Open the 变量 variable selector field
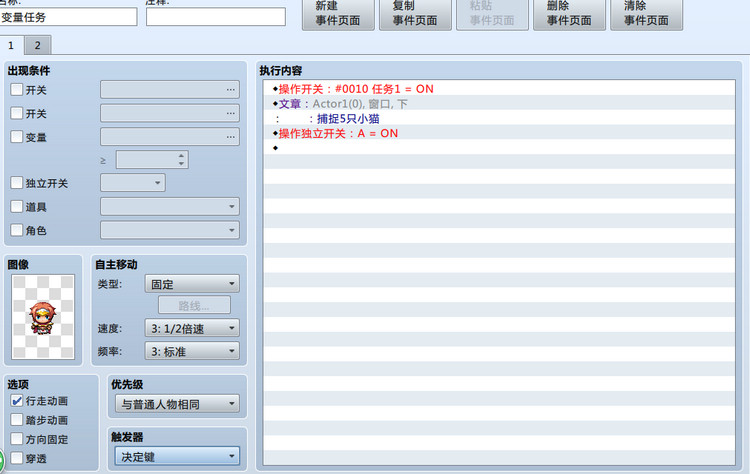750x474 pixels. click(x=170, y=137)
